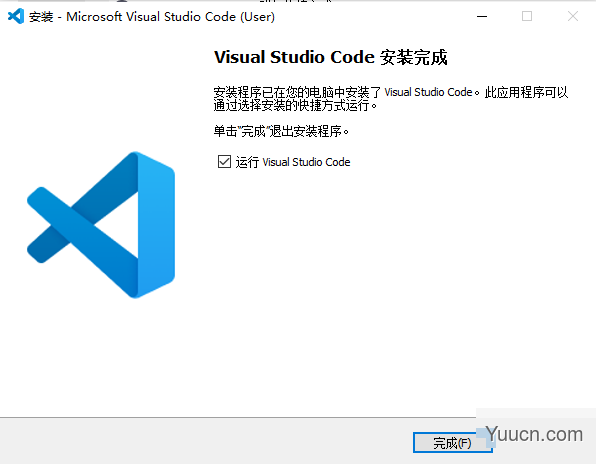This screenshot has height=464, width=596.
Task: Click the horizontal separator line above the footer
Action: coord(238,417)
